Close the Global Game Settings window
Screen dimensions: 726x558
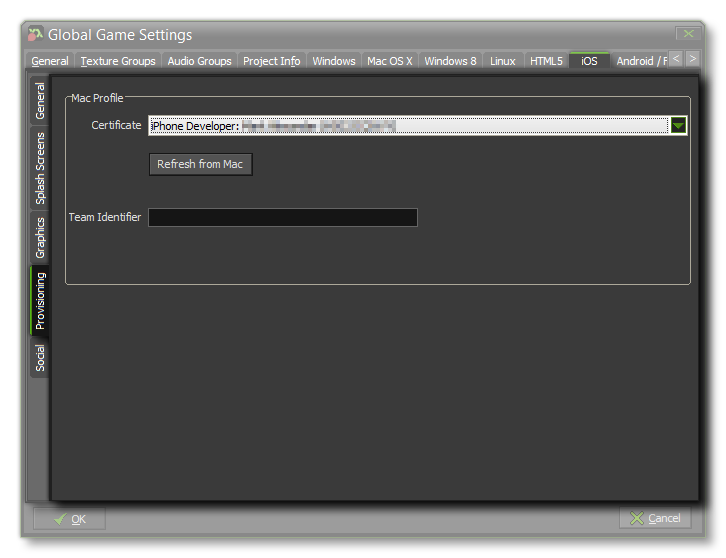coord(686,34)
